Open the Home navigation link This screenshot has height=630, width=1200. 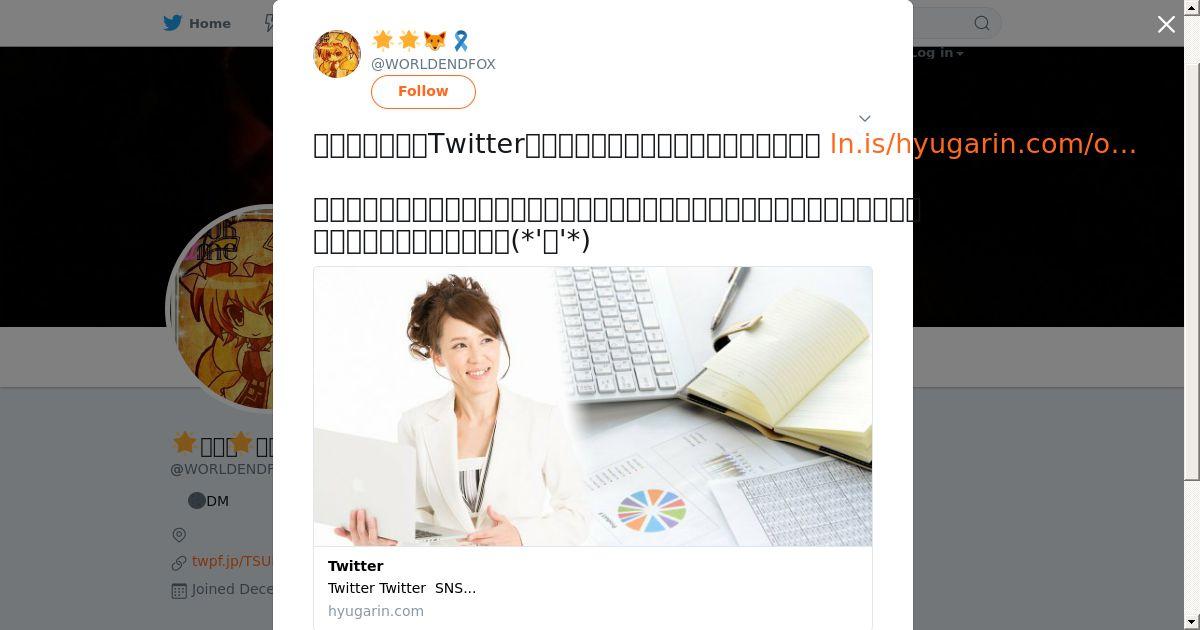[x=198, y=23]
